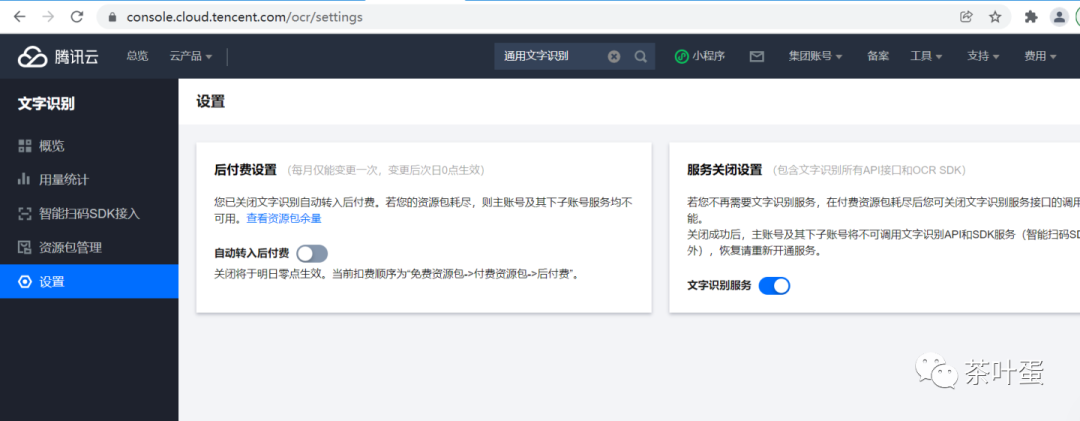Viewport: 1080px width, 421px height.
Task: Click the 资源包管理 package icon
Action: (25, 247)
